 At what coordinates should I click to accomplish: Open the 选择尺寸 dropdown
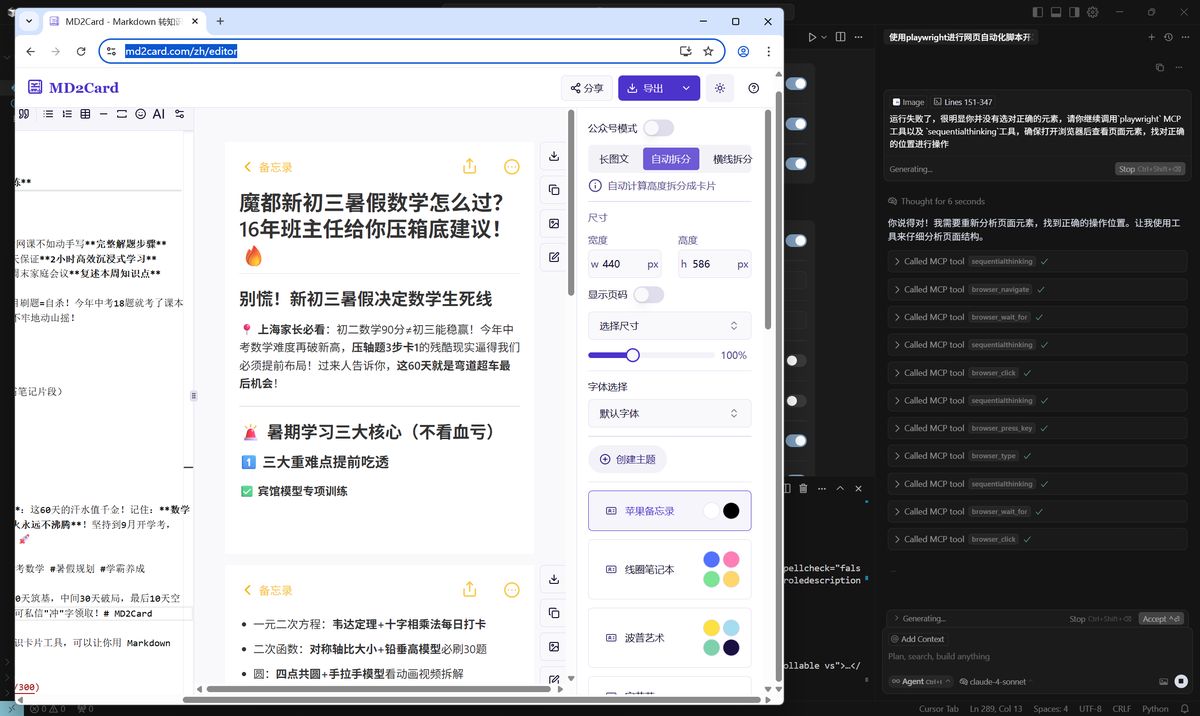pos(669,326)
